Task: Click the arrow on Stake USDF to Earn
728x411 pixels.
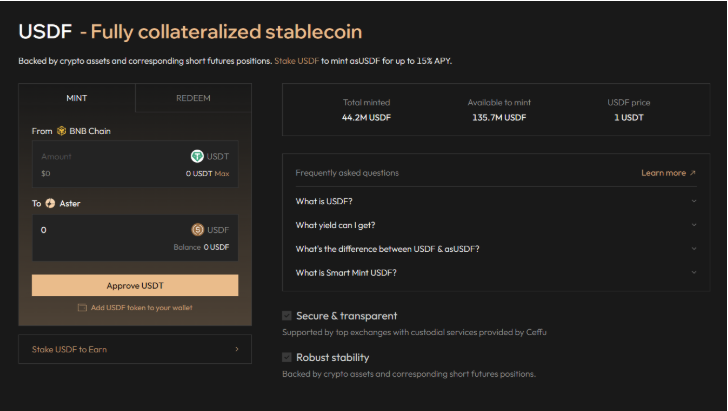Action: (x=236, y=349)
